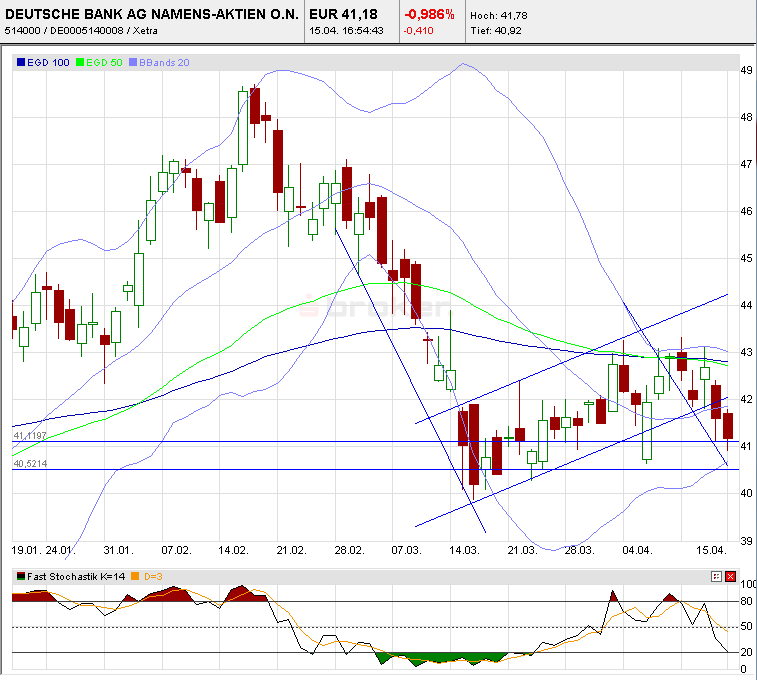Click the 14.03. date axis label
Image resolution: width=757 pixels, height=680 pixels.
click(464, 550)
